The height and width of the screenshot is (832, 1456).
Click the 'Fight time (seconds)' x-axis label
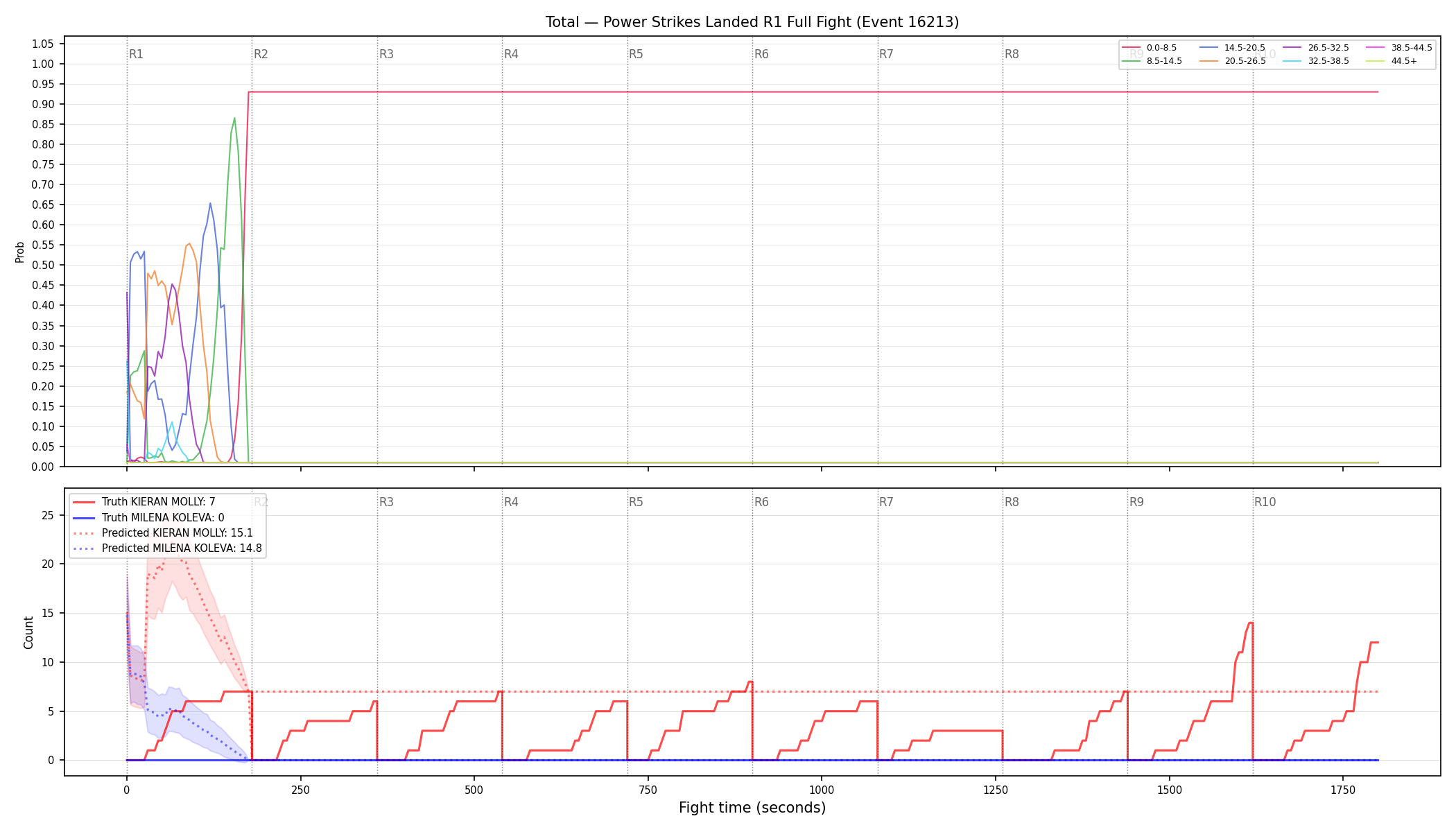point(752,808)
